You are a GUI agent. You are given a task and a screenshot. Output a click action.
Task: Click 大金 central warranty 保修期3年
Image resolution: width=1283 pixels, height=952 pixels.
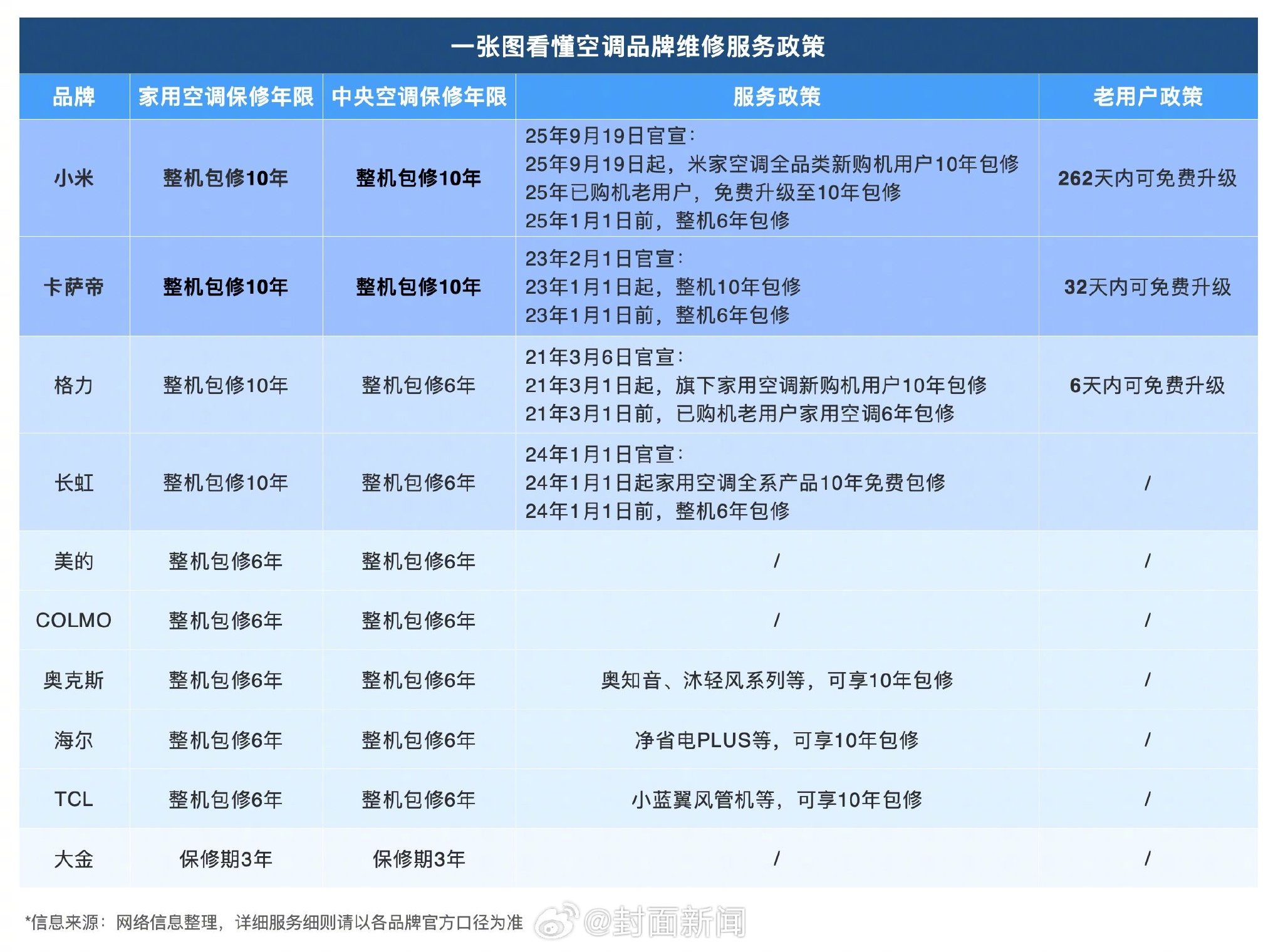coord(419,859)
